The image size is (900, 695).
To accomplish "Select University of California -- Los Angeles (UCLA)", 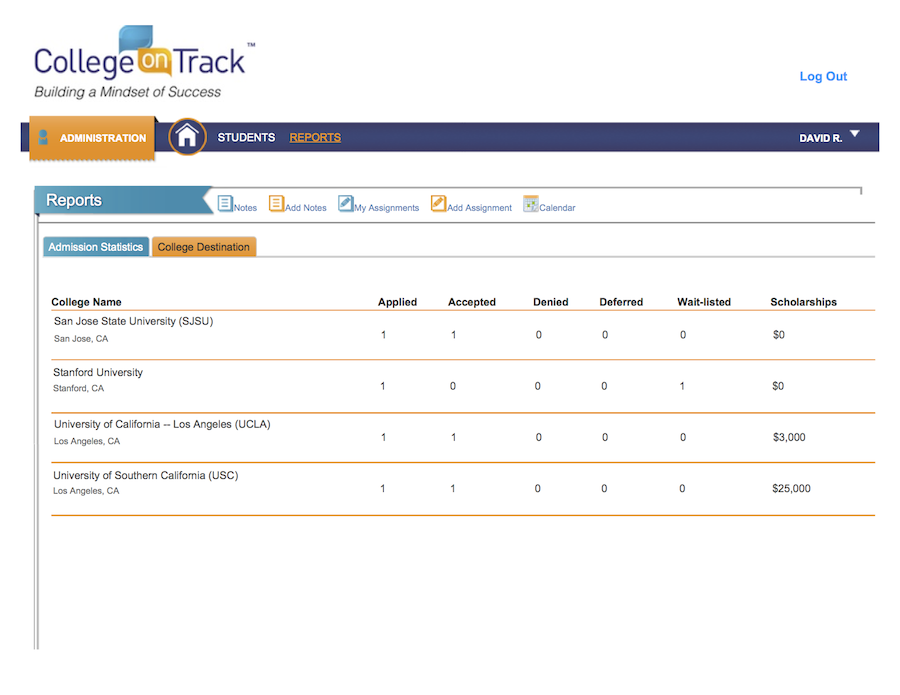I will [162, 424].
